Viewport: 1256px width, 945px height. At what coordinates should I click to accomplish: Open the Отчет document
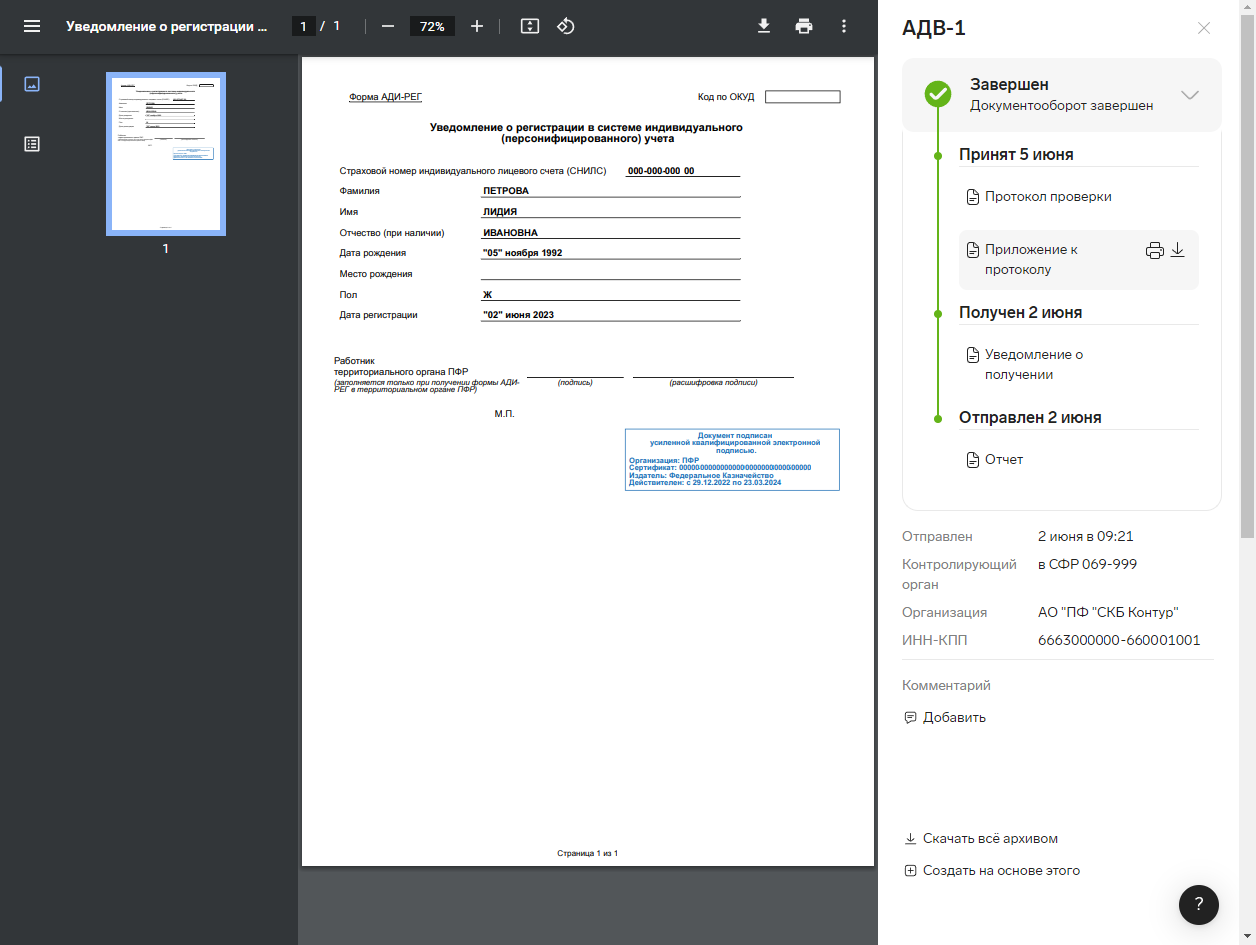point(1003,460)
